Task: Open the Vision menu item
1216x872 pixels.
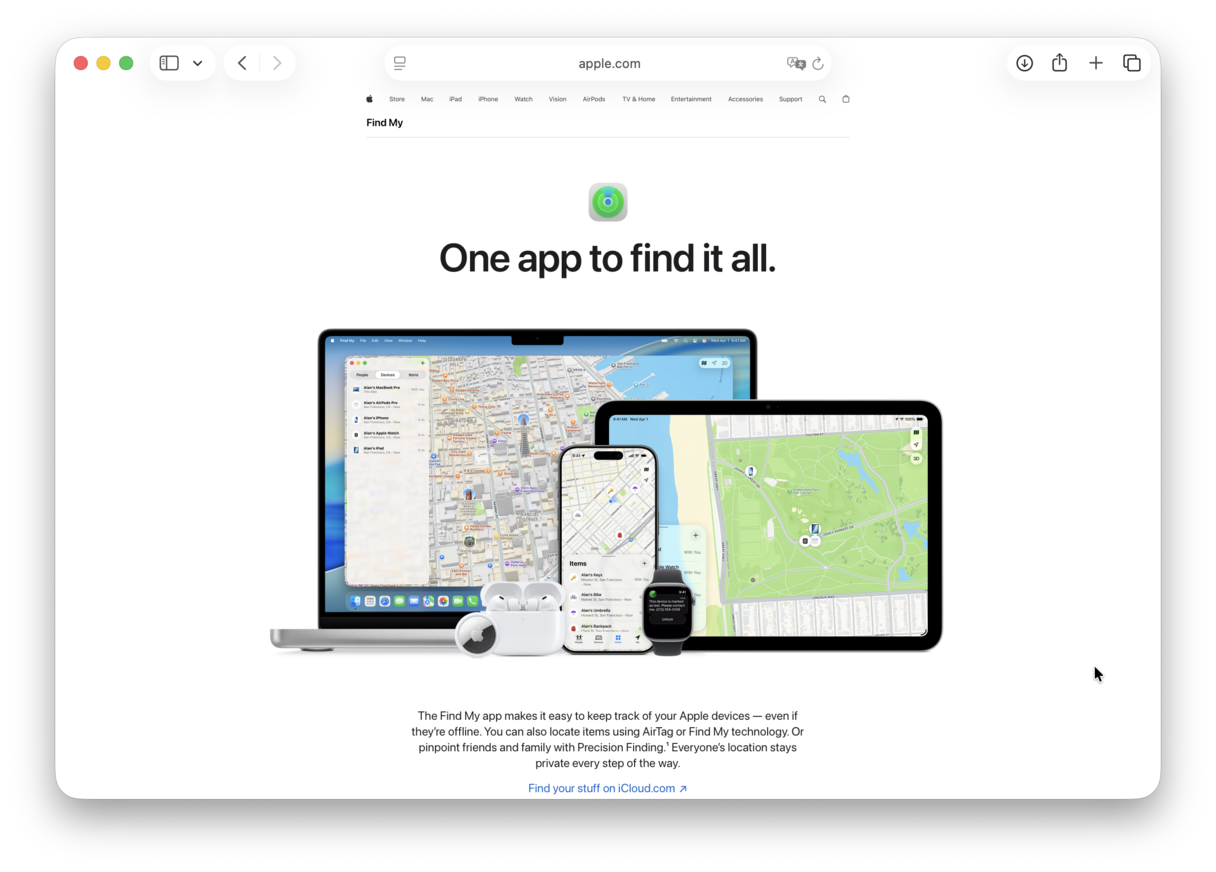Action: coord(558,99)
